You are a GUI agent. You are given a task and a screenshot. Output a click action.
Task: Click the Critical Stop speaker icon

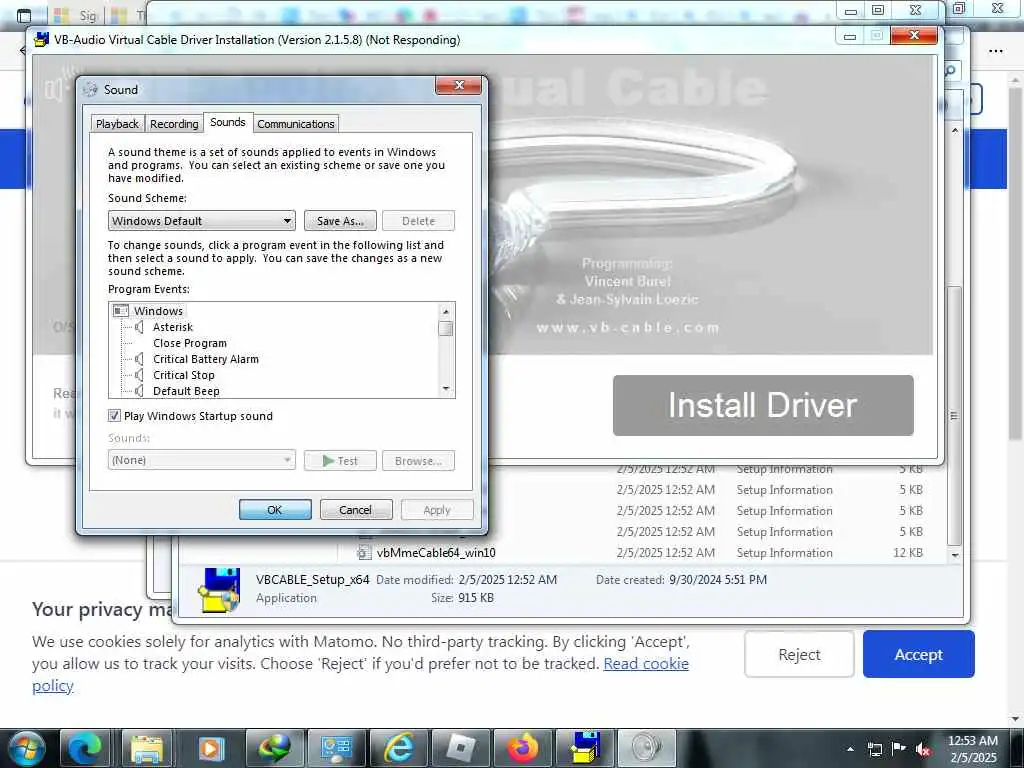click(x=138, y=375)
